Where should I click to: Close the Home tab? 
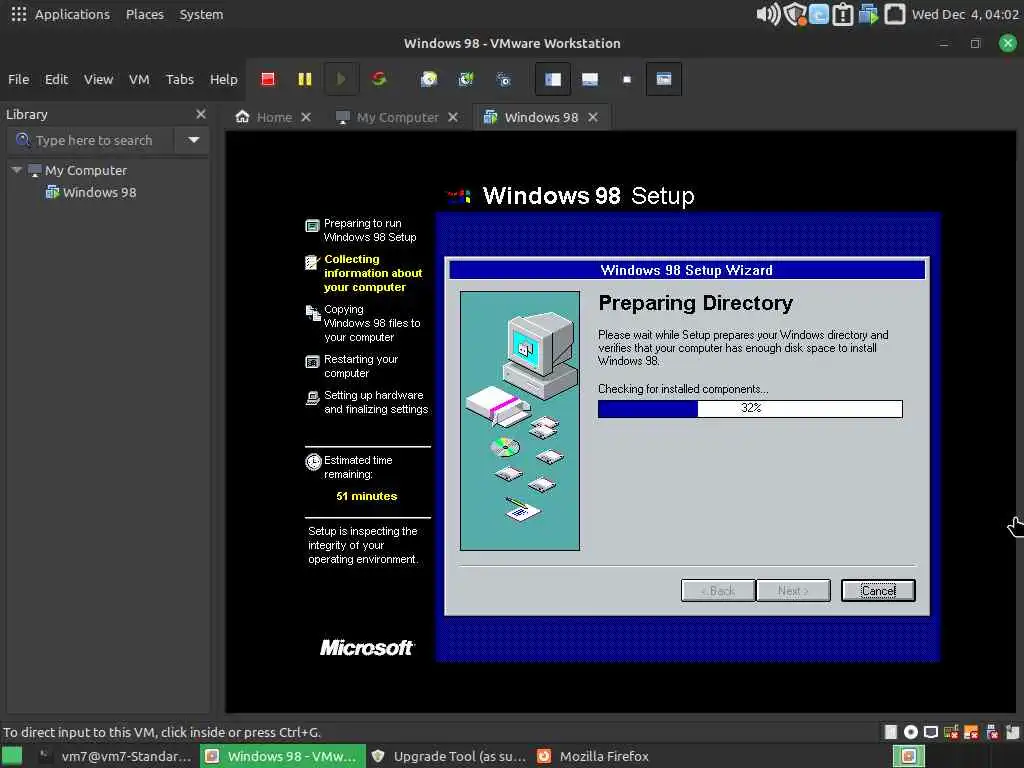(306, 118)
